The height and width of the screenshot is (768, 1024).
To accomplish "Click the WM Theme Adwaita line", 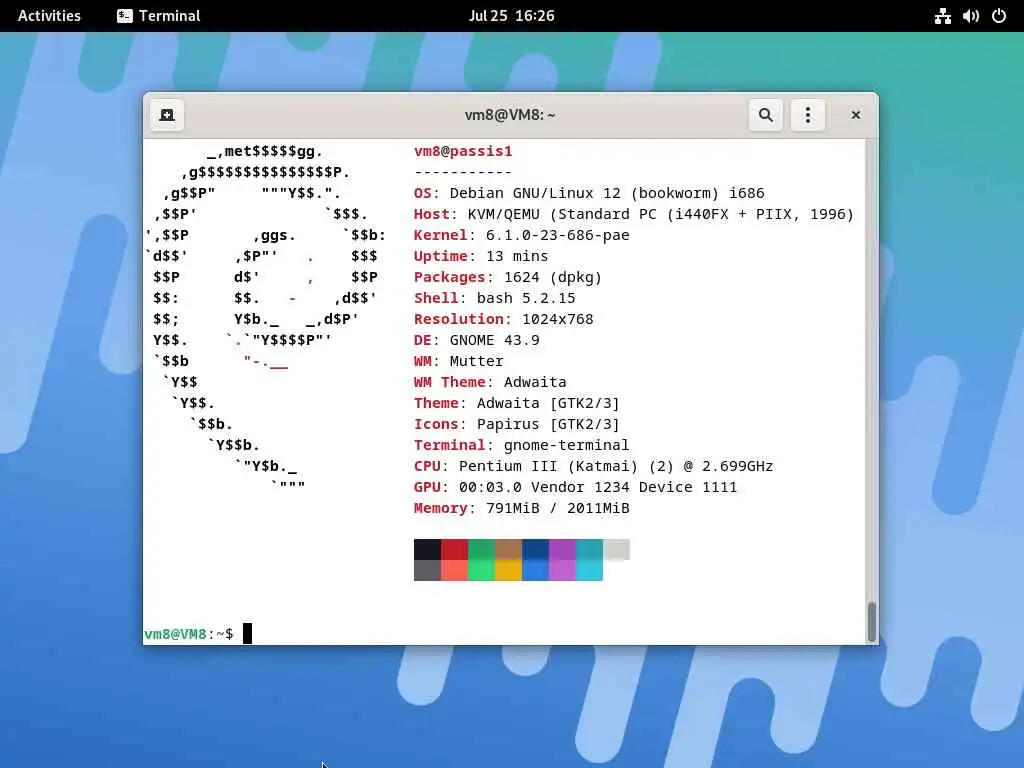I will coord(490,382).
